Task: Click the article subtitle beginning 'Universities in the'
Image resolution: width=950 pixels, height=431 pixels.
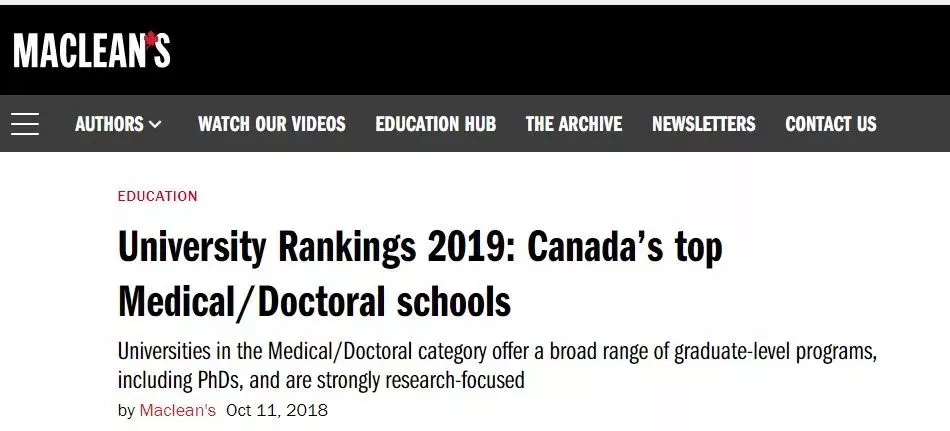Action: (497, 366)
